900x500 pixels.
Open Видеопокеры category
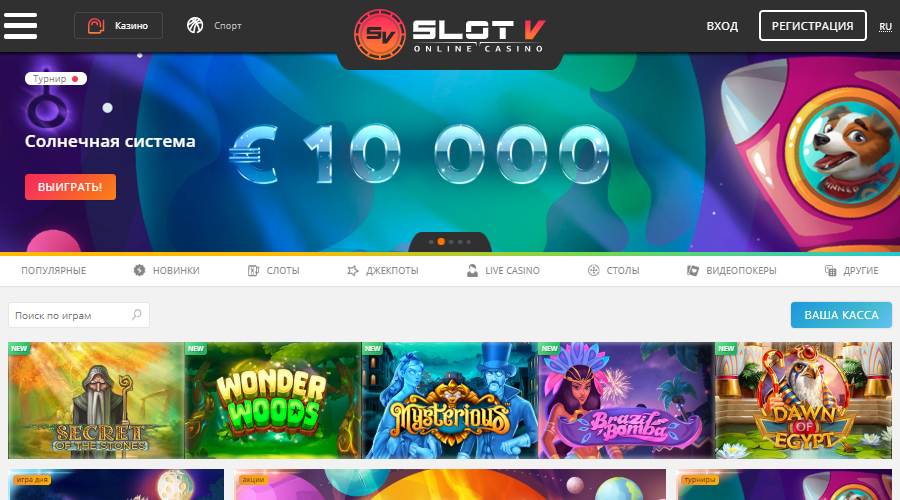[x=732, y=270]
